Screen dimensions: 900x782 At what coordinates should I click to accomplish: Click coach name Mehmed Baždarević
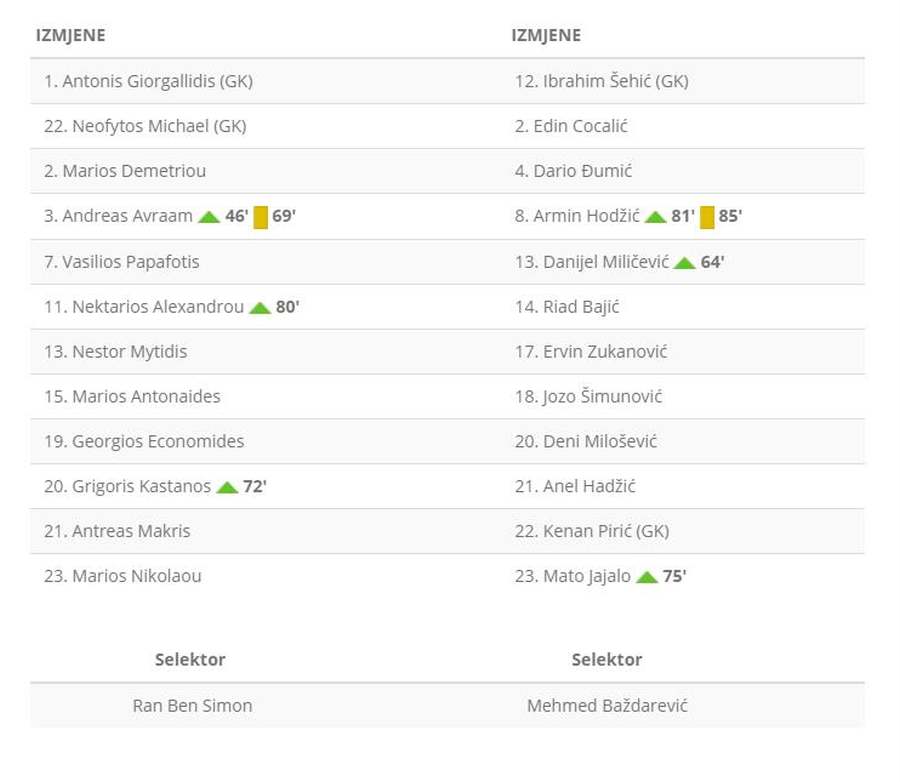tap(607, 706)
